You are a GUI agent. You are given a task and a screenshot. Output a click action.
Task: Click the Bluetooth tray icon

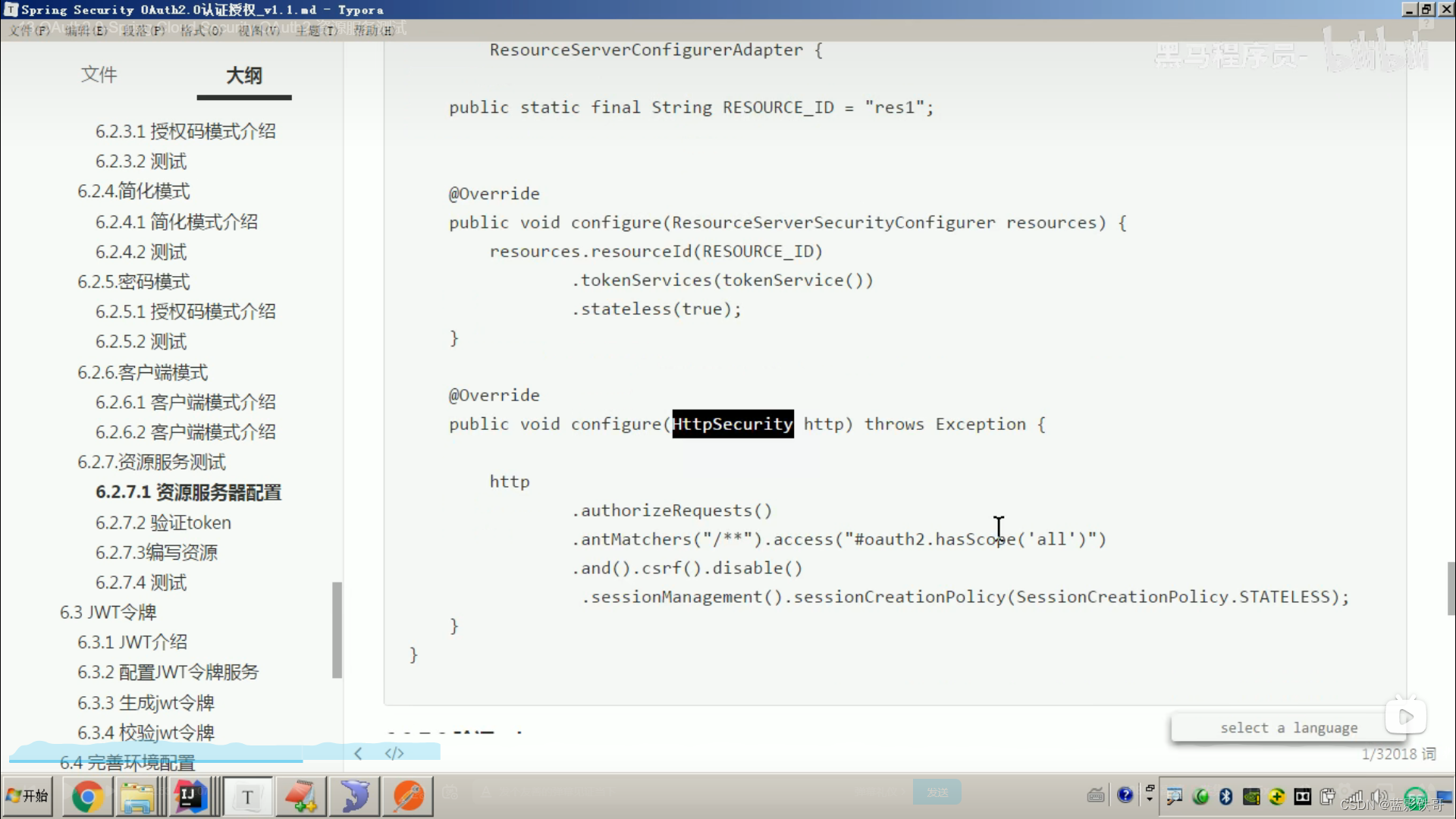pyautogui.click(x=1225, y=796)
